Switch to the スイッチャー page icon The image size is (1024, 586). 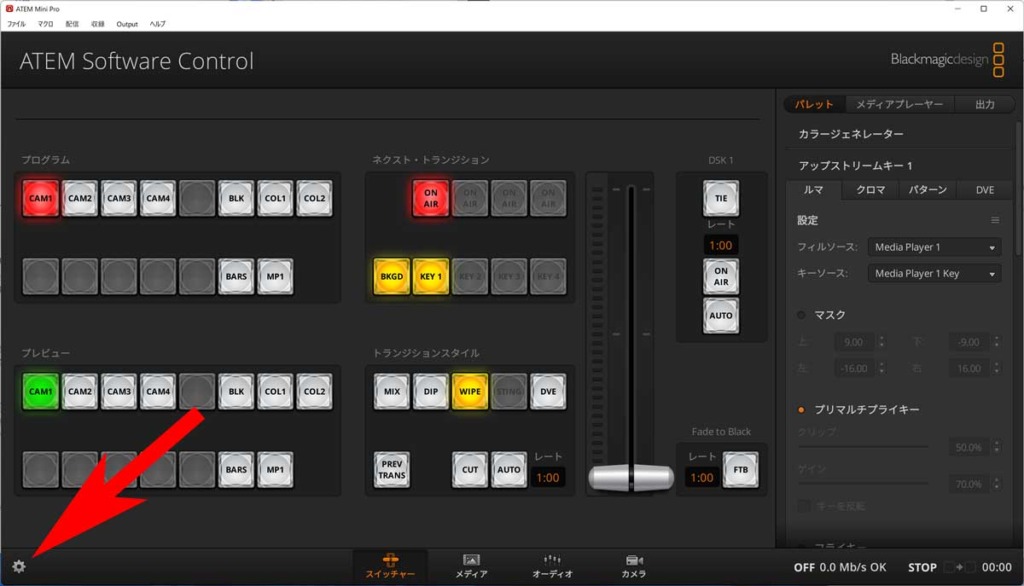click(x=390, y=566)
